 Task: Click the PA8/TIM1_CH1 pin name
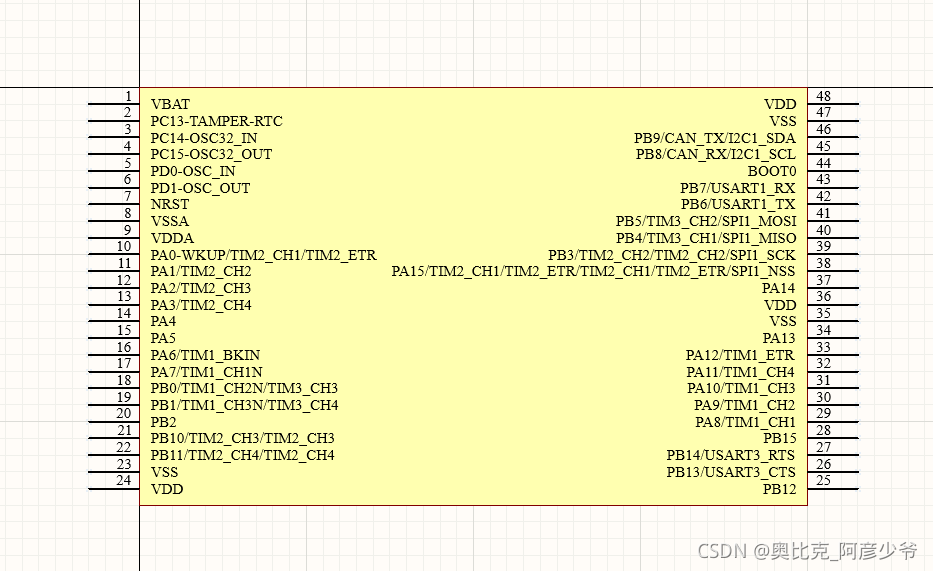(746, 422)
